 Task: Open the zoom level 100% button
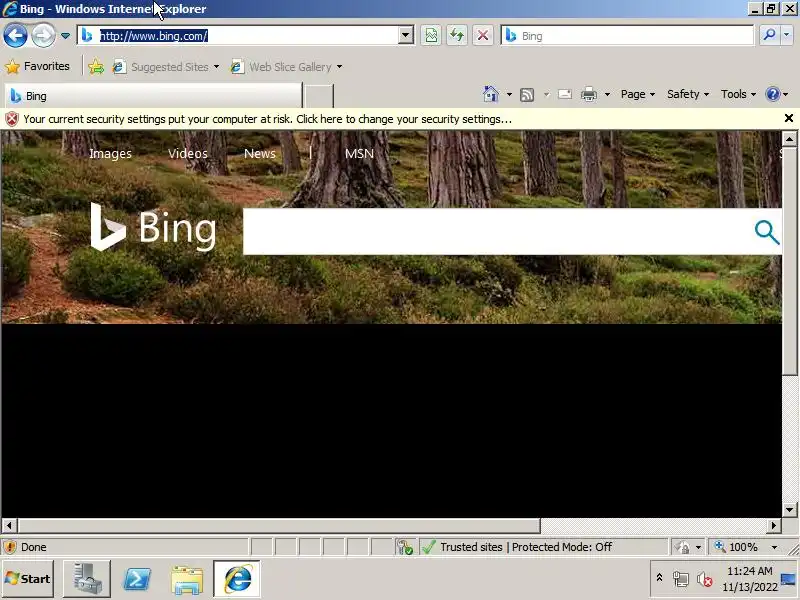click(737, 547)
